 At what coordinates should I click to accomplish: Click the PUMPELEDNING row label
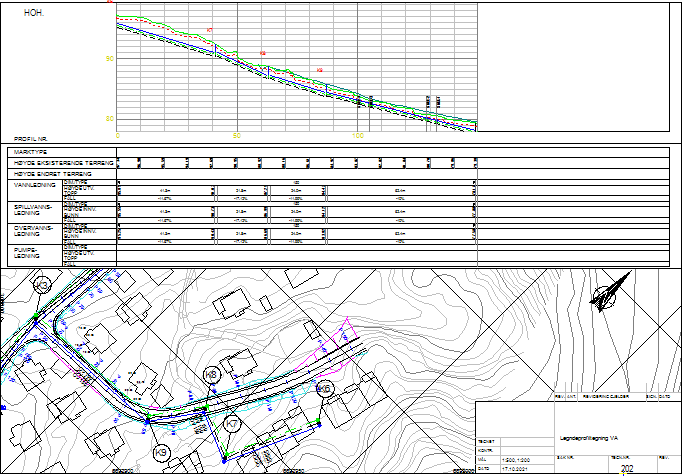[25, 254]
